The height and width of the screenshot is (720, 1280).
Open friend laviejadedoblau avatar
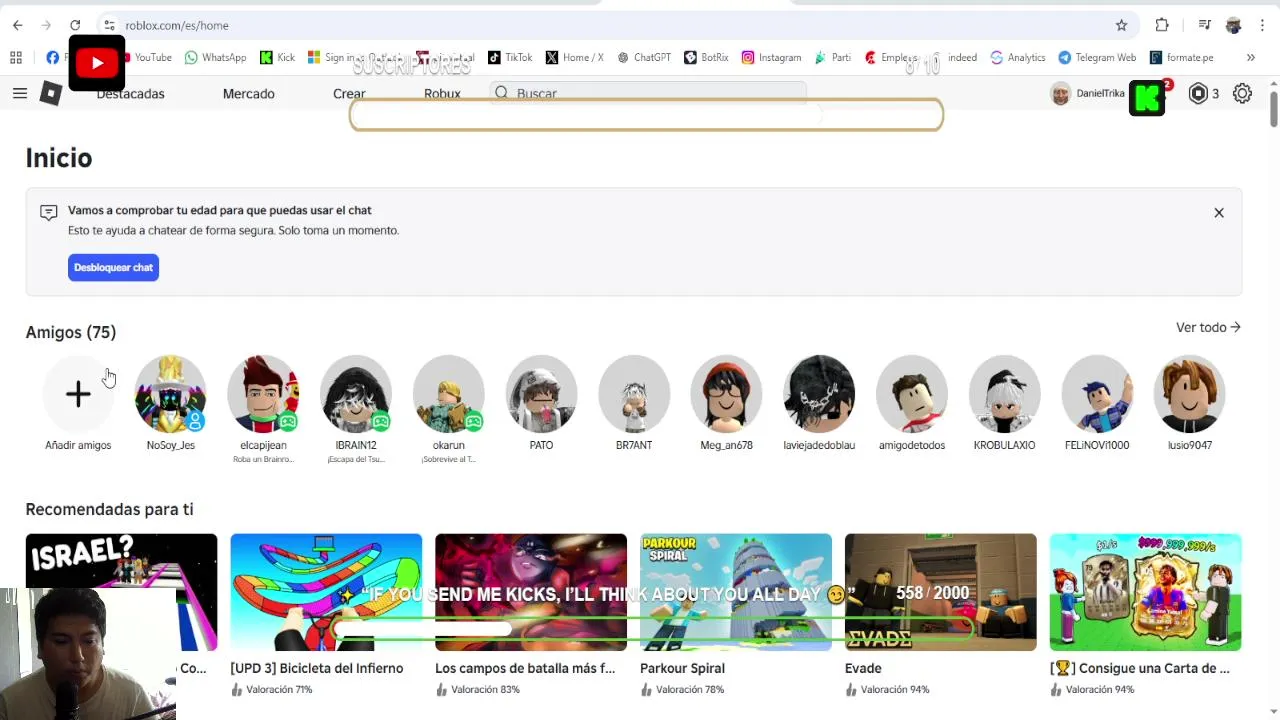[819, 394]
